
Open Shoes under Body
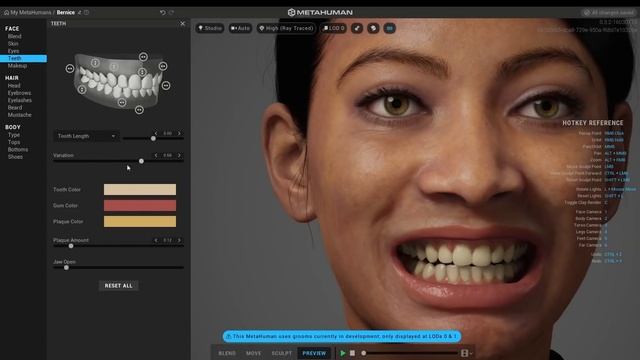(15, 157)
